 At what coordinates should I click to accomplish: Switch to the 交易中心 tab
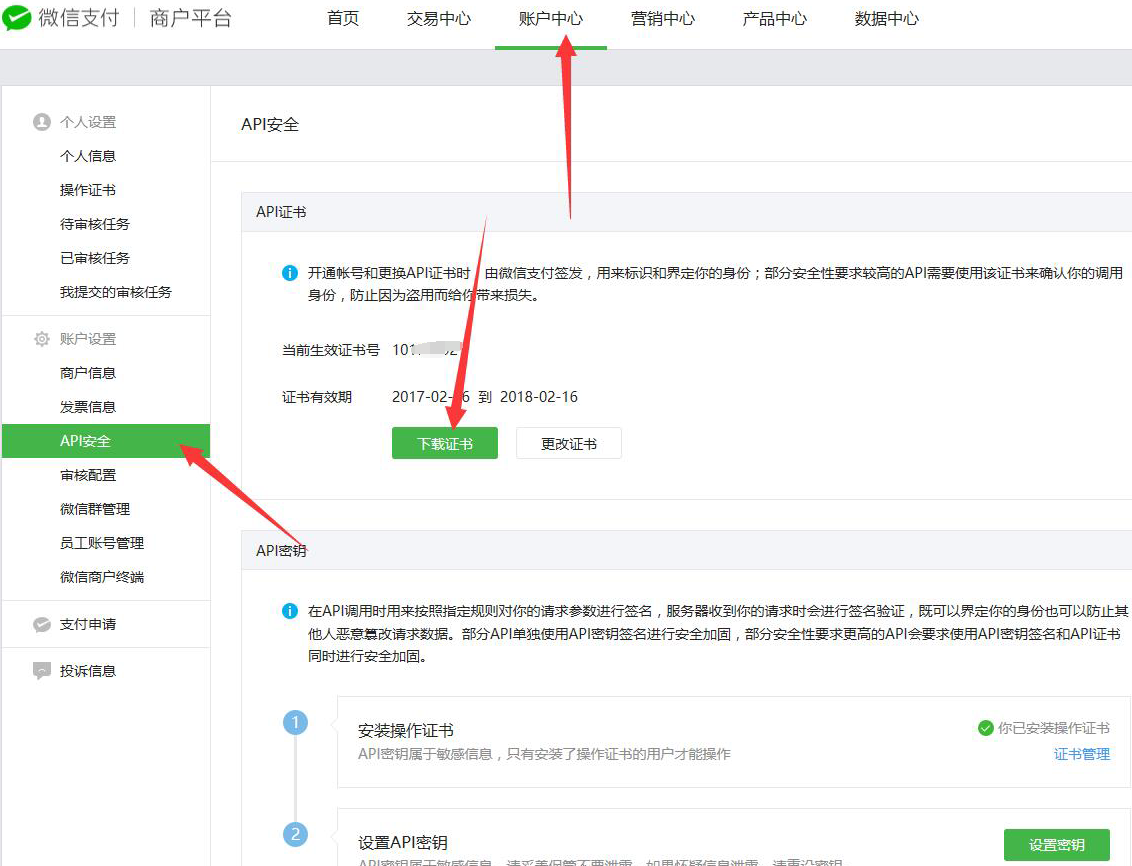pos(439,19)
